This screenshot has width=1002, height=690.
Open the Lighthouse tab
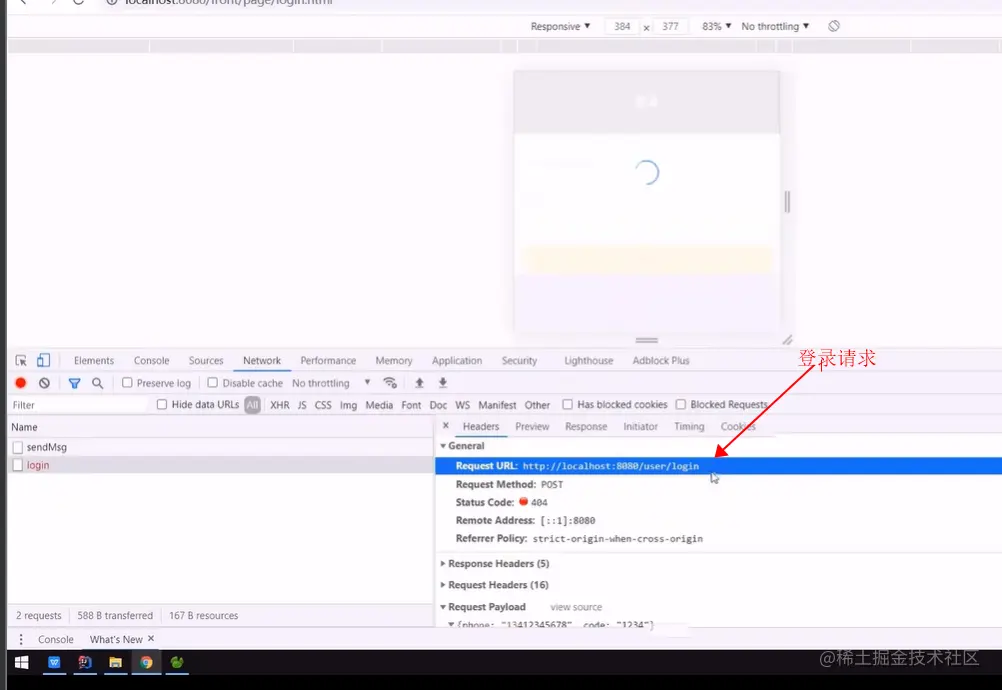[589, 360]
